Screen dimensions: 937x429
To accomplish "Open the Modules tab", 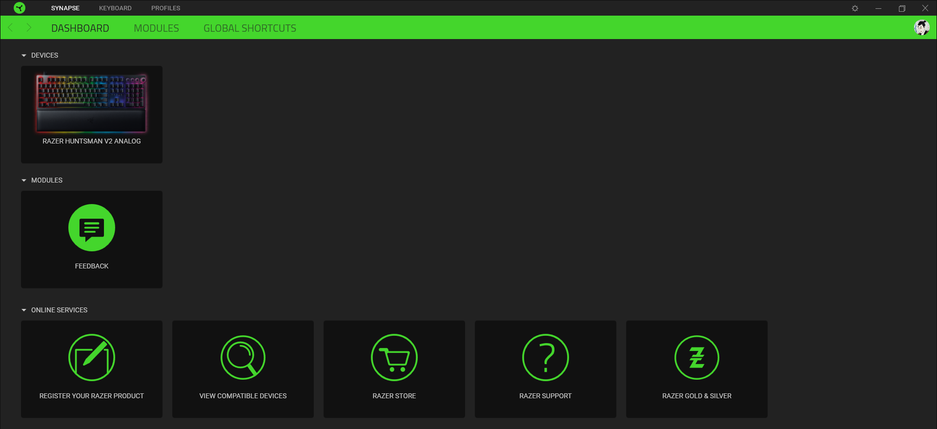I will (156, 28).
